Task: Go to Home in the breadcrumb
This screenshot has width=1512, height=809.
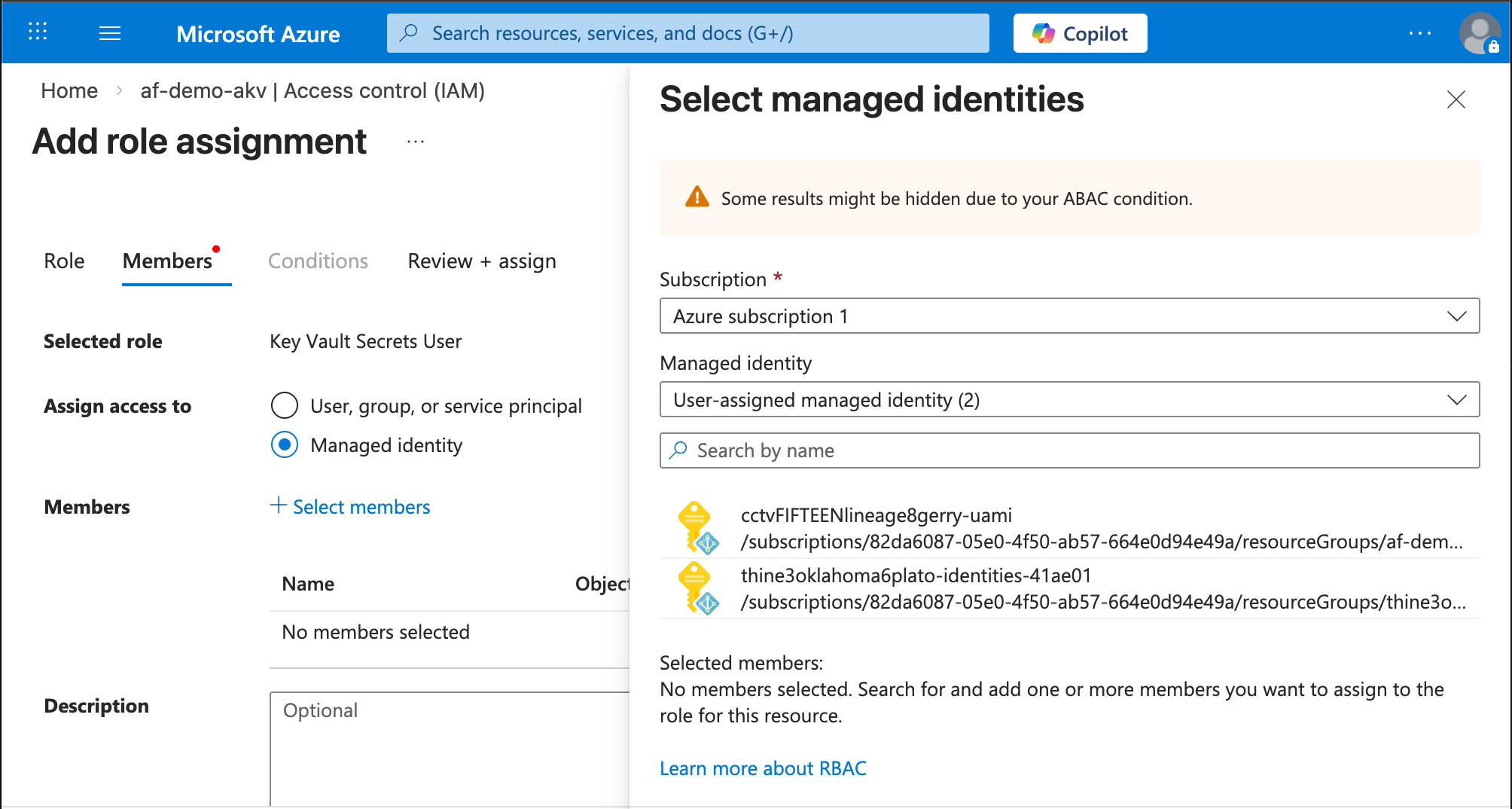Action: click(69, 91)
